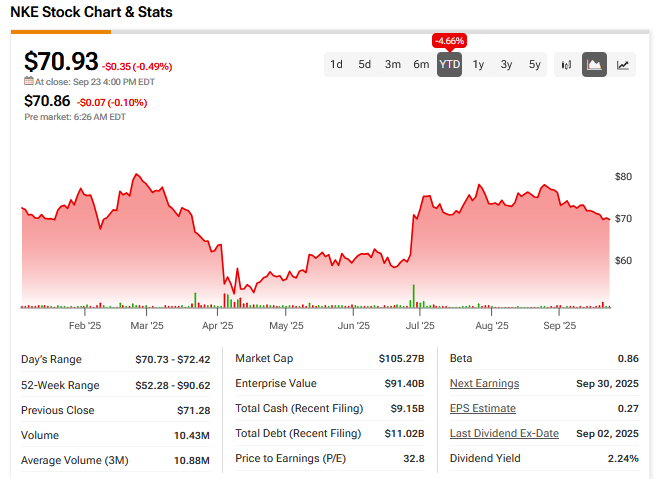The width and height of the screenshot is (658, 479).
Task: Click the Apr '25 axis label
Action: pyautogui.click(x=217, y=326)
